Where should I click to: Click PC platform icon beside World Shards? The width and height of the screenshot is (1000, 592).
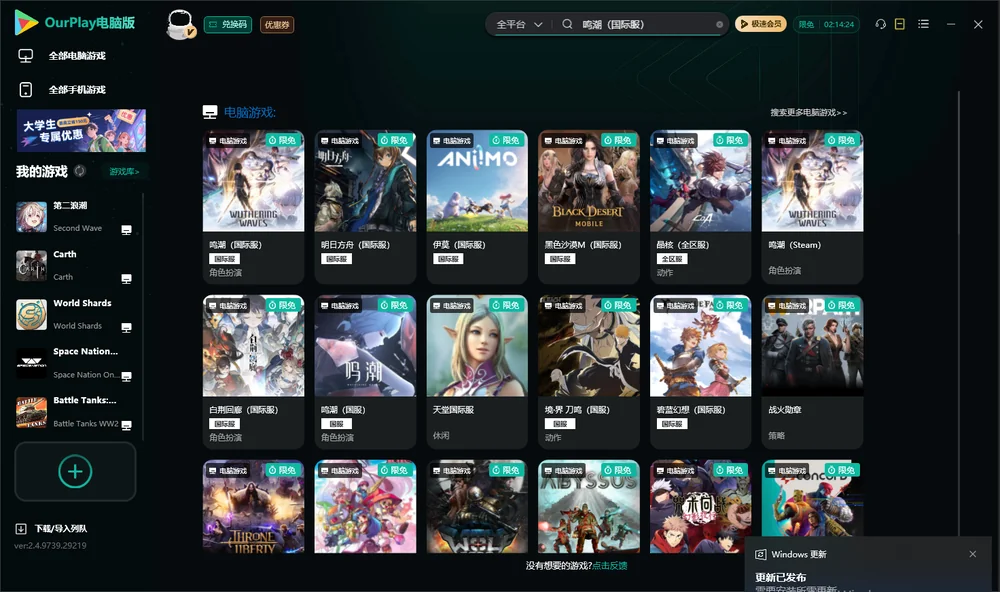click(x=126, y=327)
